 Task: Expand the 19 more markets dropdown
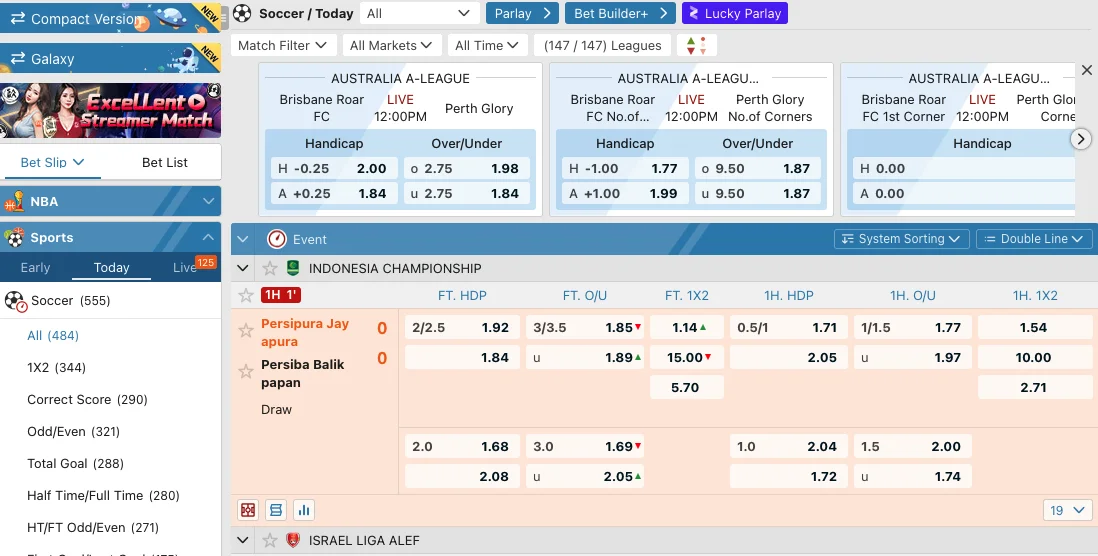click(x=1067, y=510)
